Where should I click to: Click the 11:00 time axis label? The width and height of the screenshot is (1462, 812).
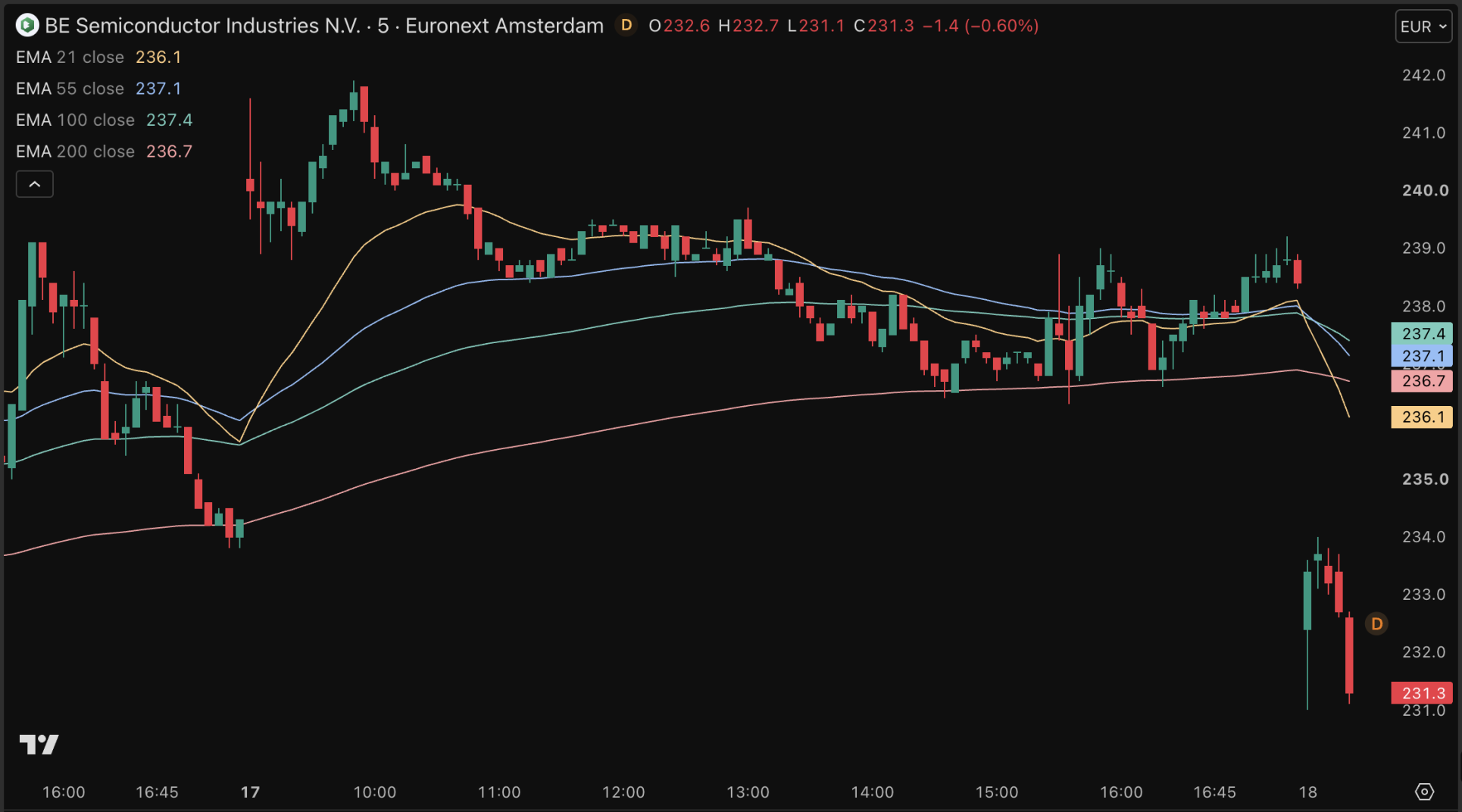[x=499, y=792]
